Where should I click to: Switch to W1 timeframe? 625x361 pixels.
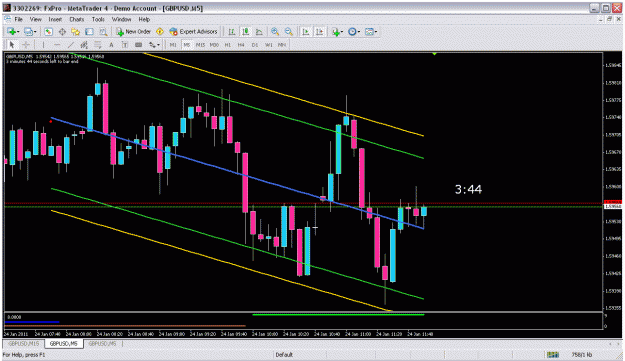[x=269, y=45]
